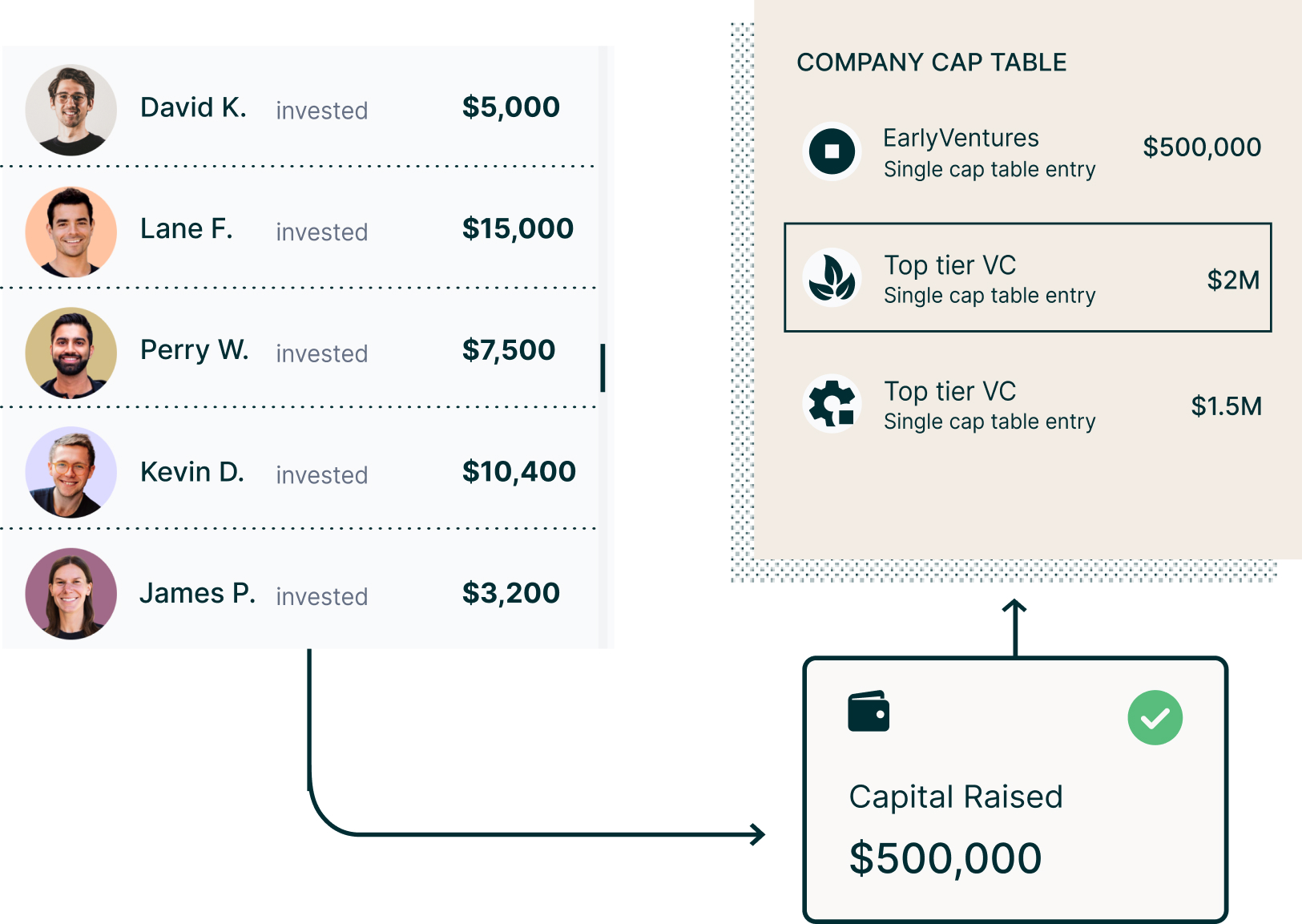Click the Capital Raised $500,000 total

tap(945, 858)
